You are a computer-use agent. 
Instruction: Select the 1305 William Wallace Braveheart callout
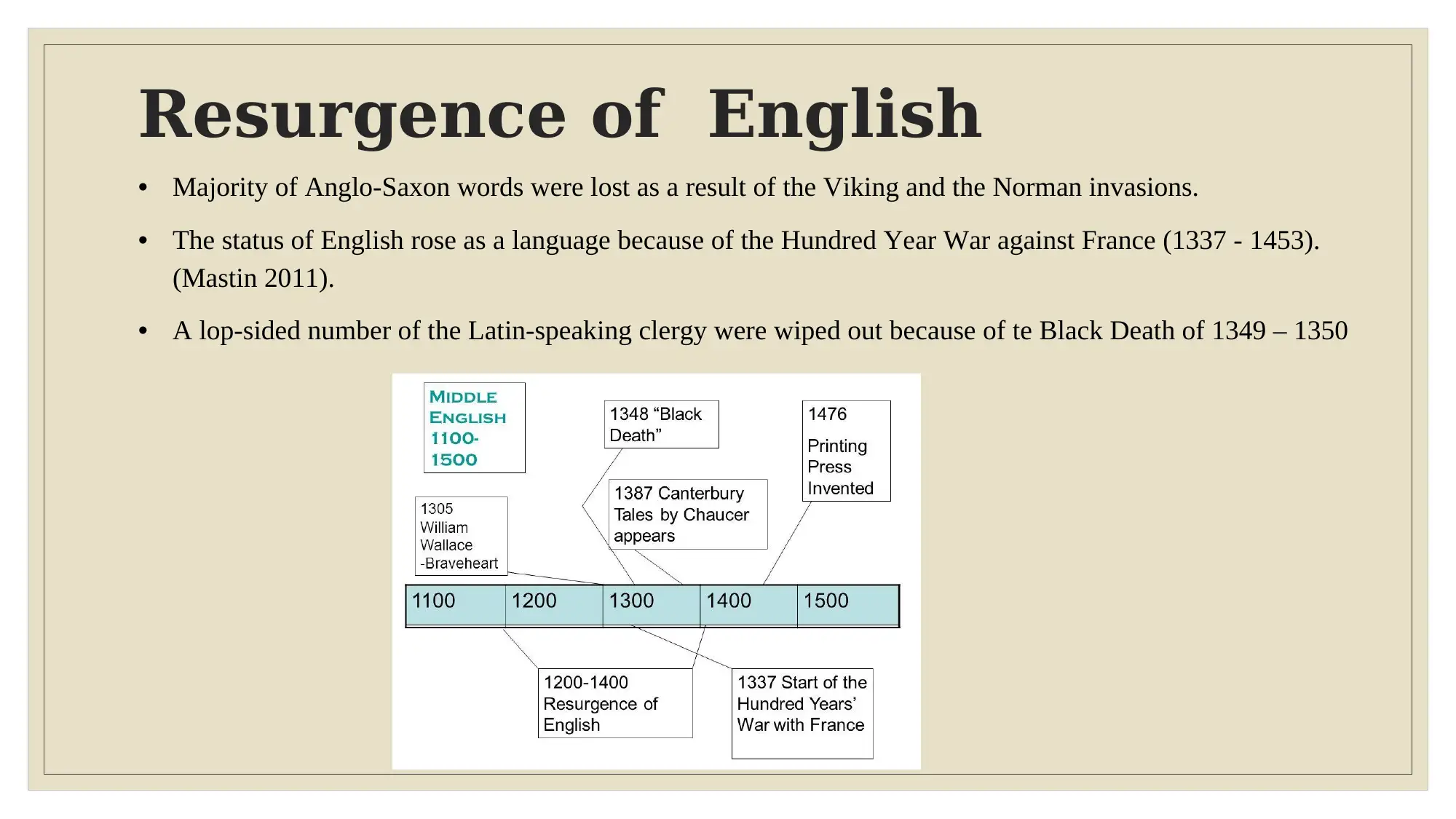pyautogui.click(x=462, y=536)
